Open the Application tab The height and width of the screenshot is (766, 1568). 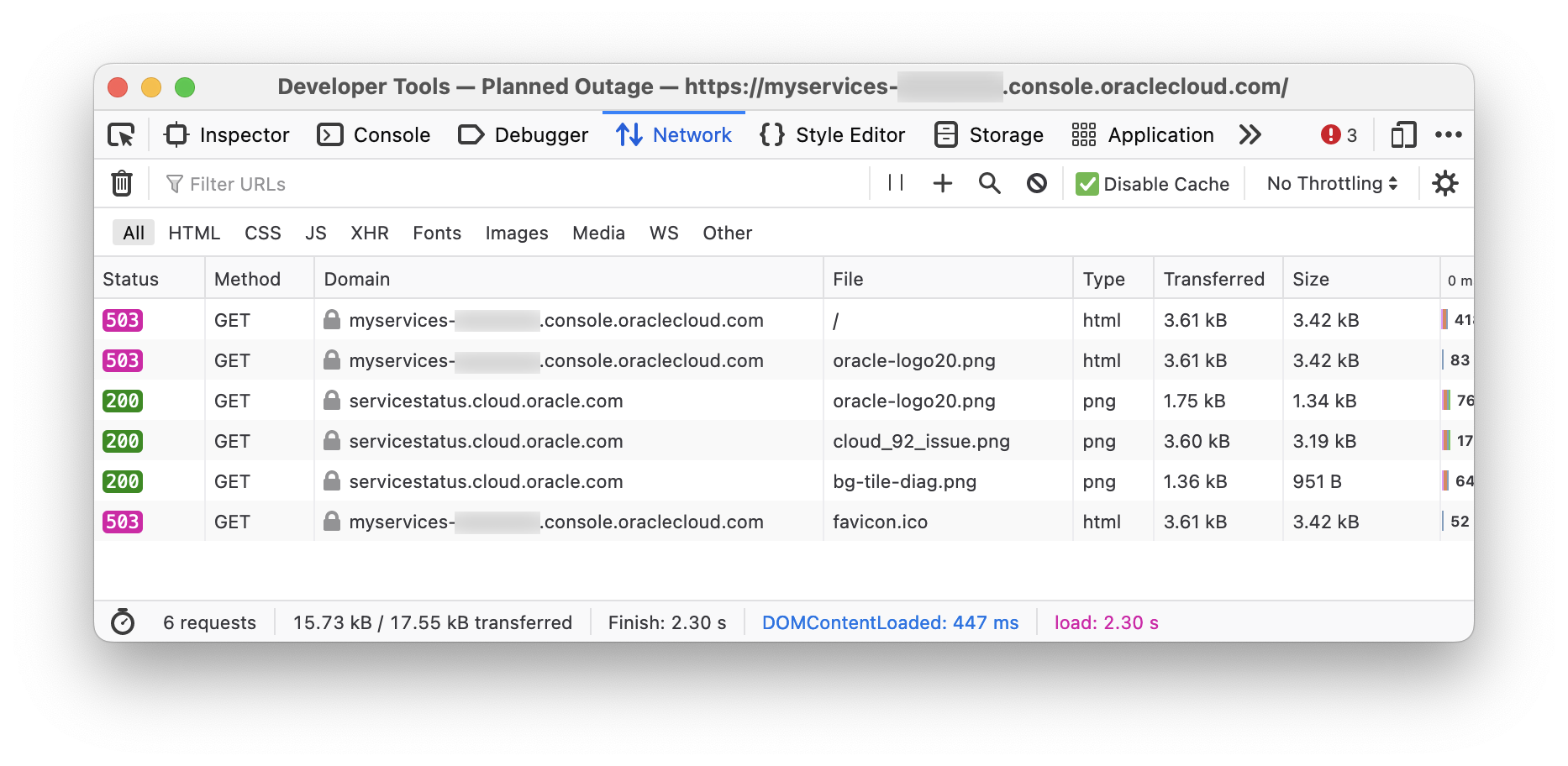(1143, 135)
